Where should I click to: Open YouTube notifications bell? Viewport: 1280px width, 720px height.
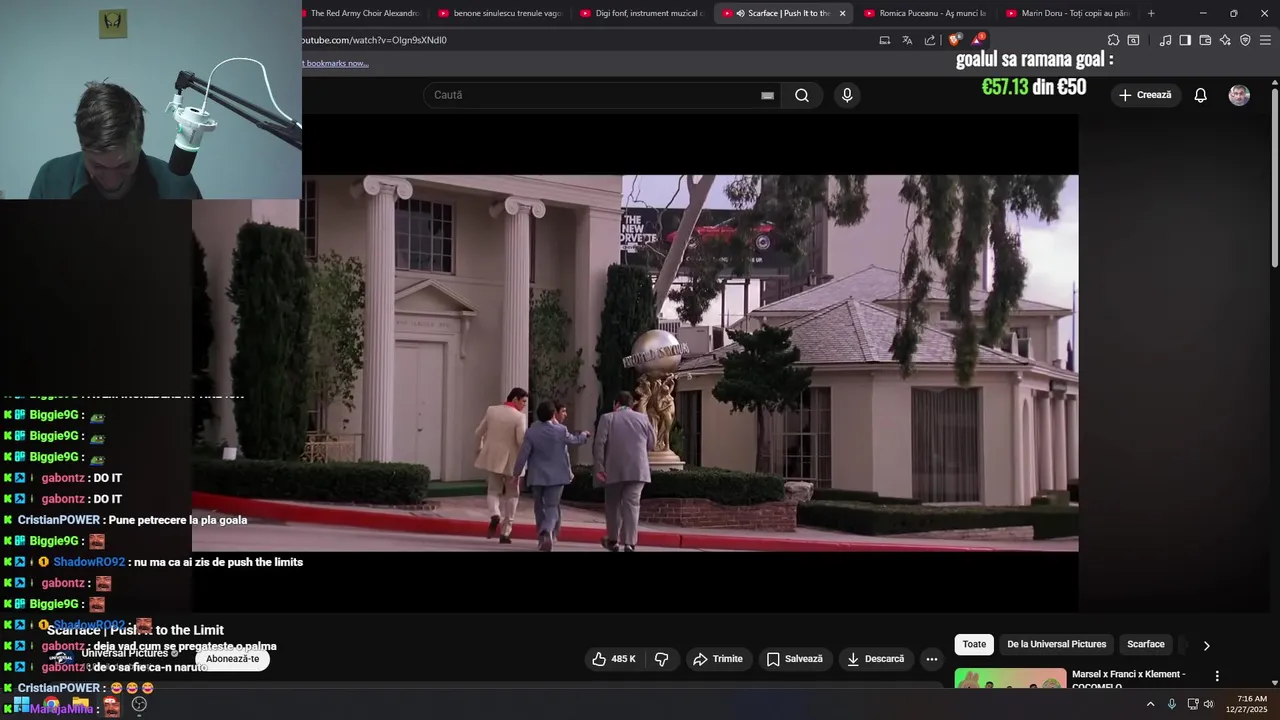coord(1201,95)
